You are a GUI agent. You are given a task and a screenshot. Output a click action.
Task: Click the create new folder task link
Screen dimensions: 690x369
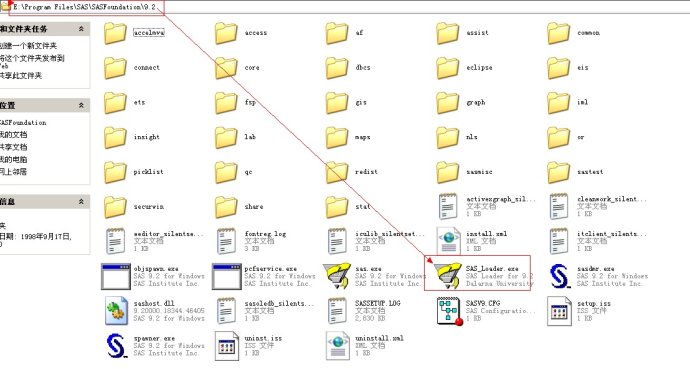[x=28, y=45]
